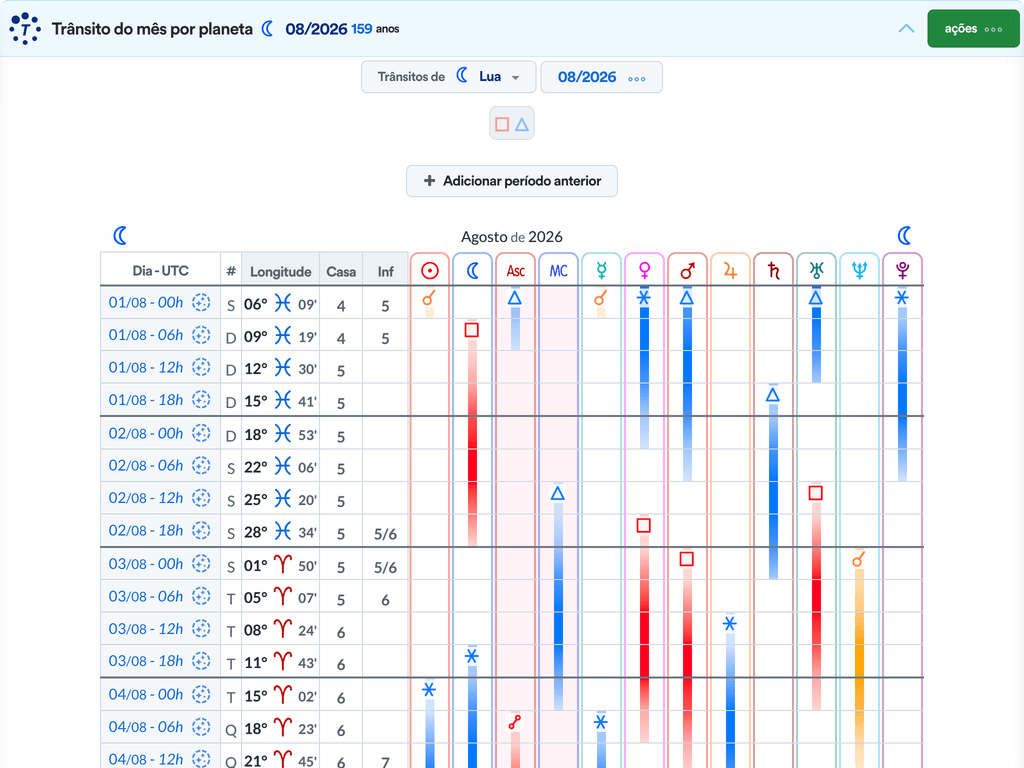Screen dimensions: 1024x768
Task: Click Jupiter sextile marker in 03/08 - 12h row
Action: (729, 623)
